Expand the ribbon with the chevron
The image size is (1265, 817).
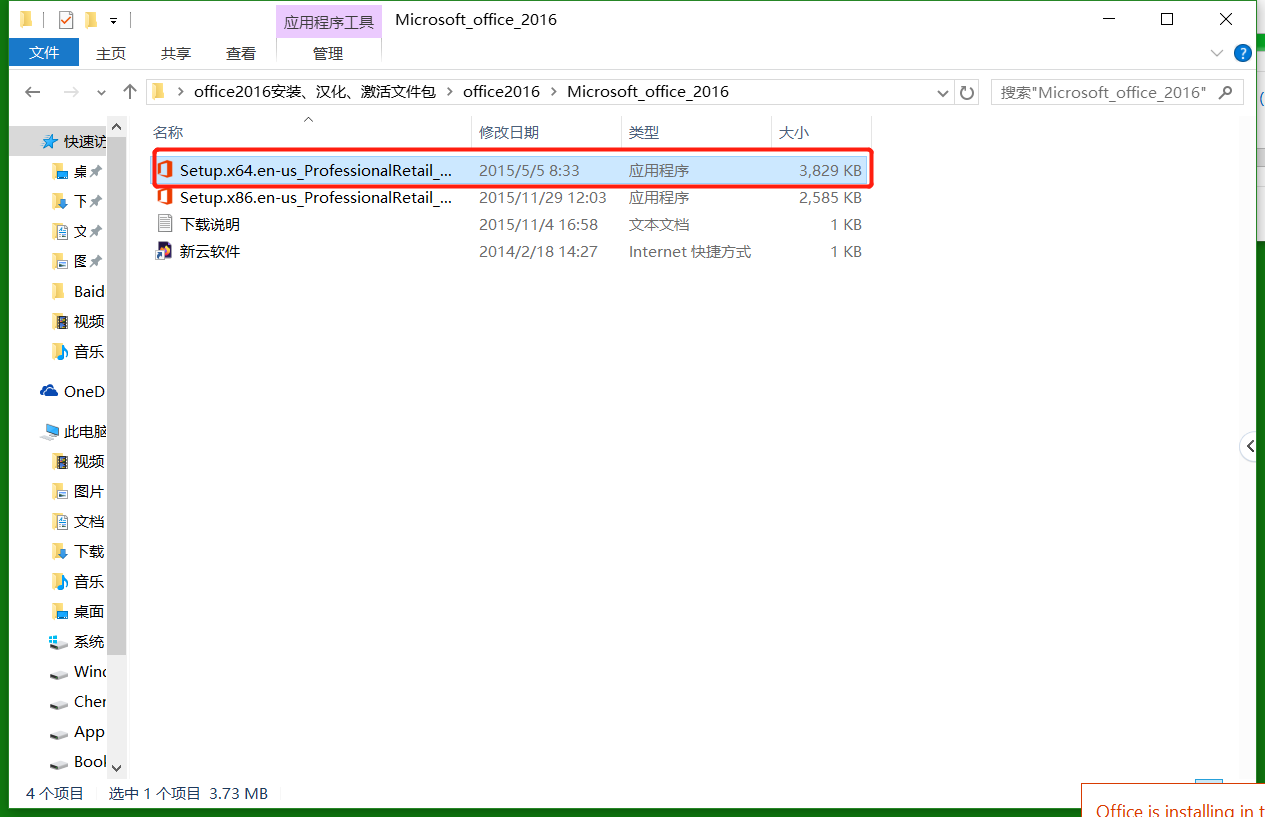[1217, 53]
